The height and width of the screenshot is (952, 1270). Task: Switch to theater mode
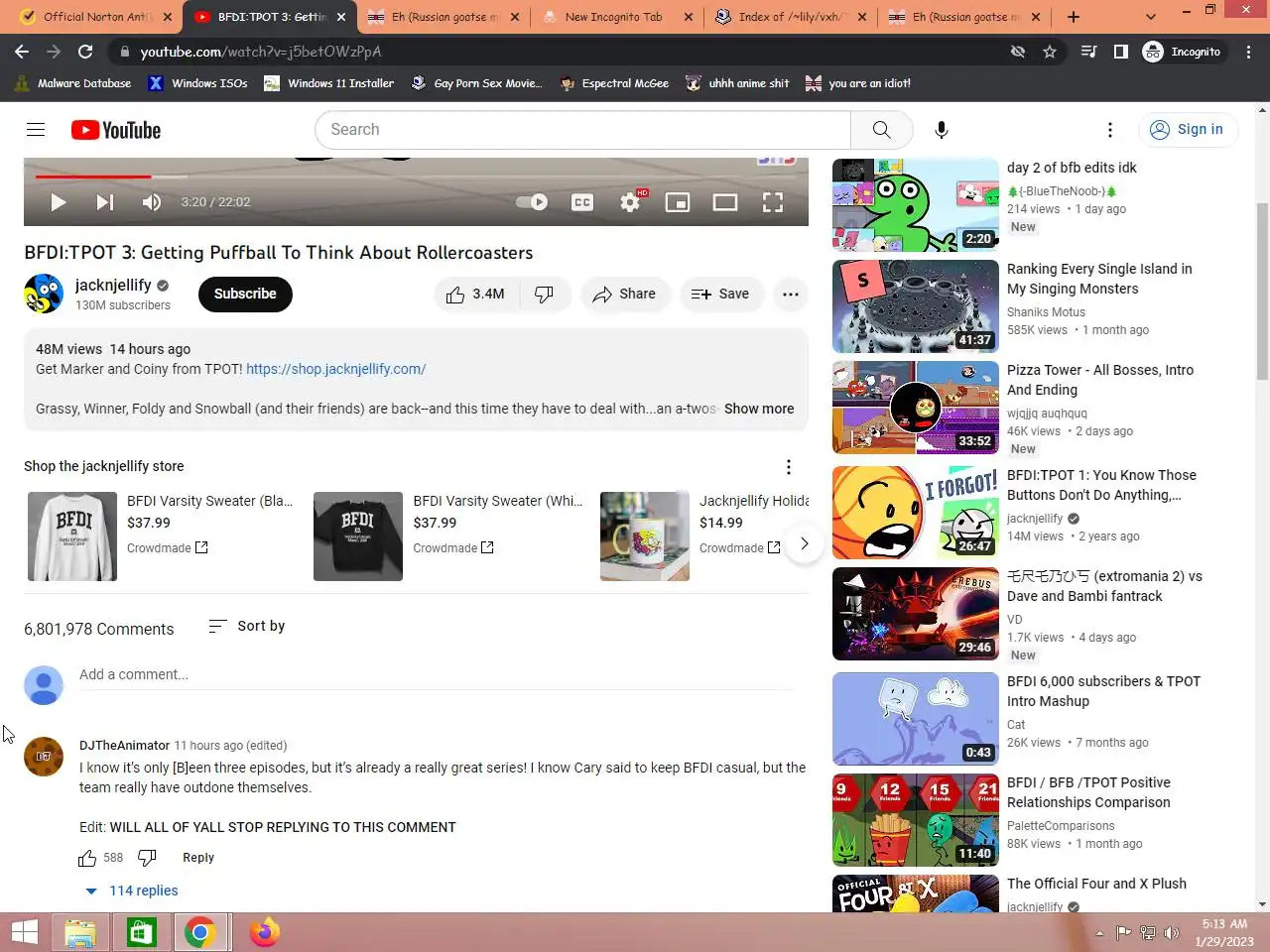[725, 202]
